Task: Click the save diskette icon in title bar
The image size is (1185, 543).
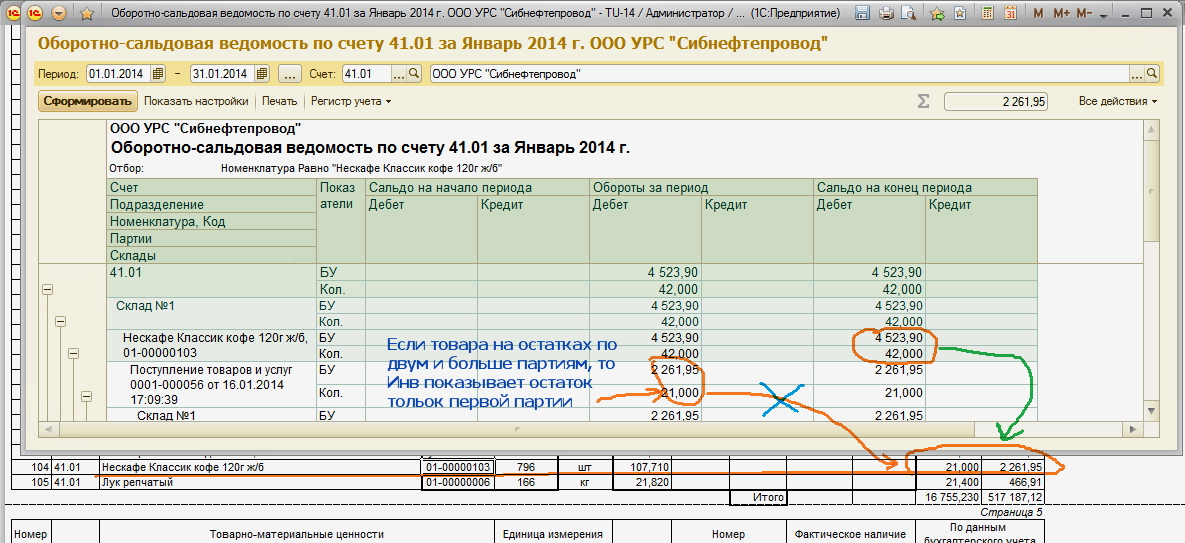Action: pos(863,14)
